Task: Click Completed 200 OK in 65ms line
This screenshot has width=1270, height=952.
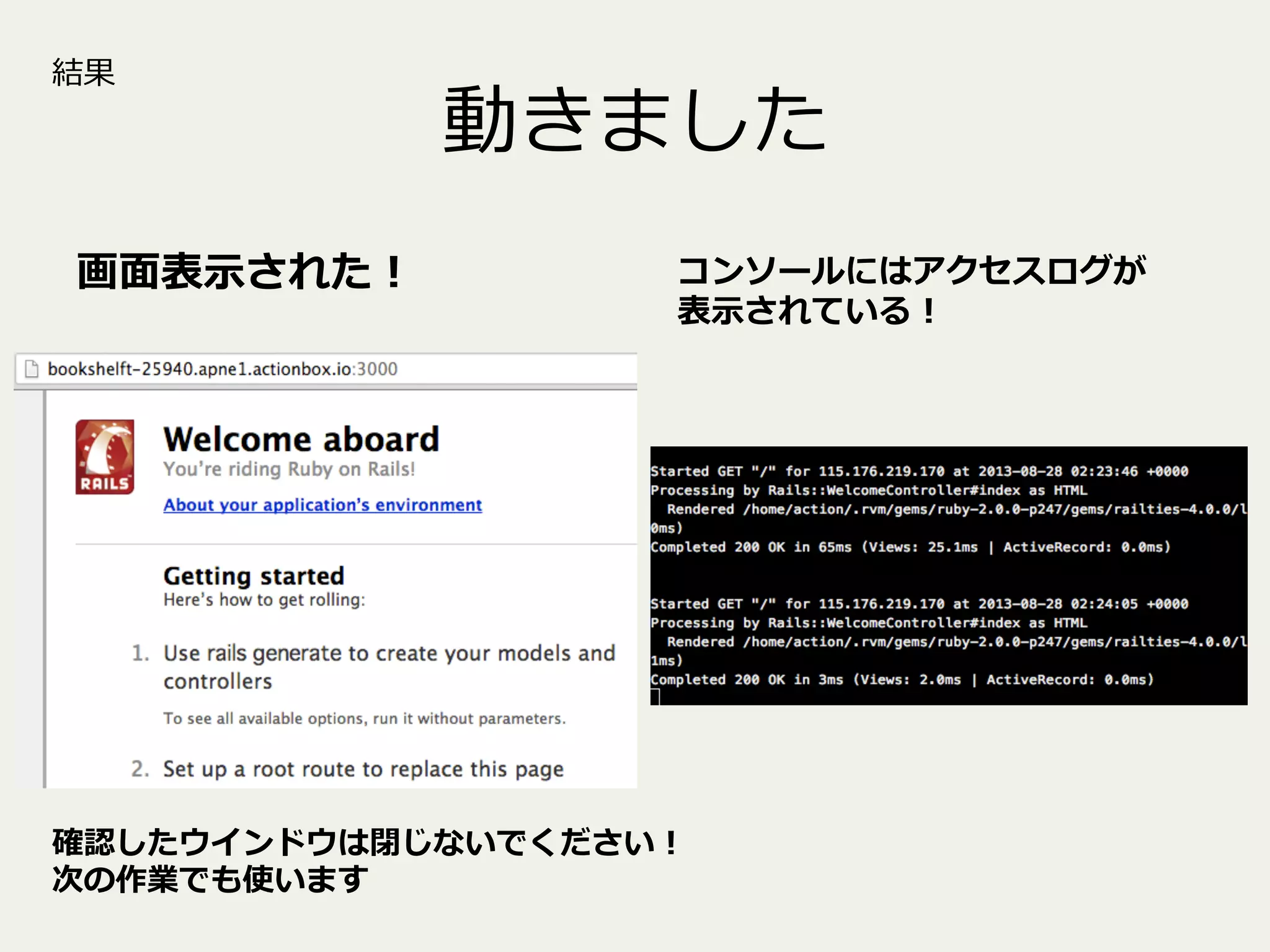Action: click(910, 547)
